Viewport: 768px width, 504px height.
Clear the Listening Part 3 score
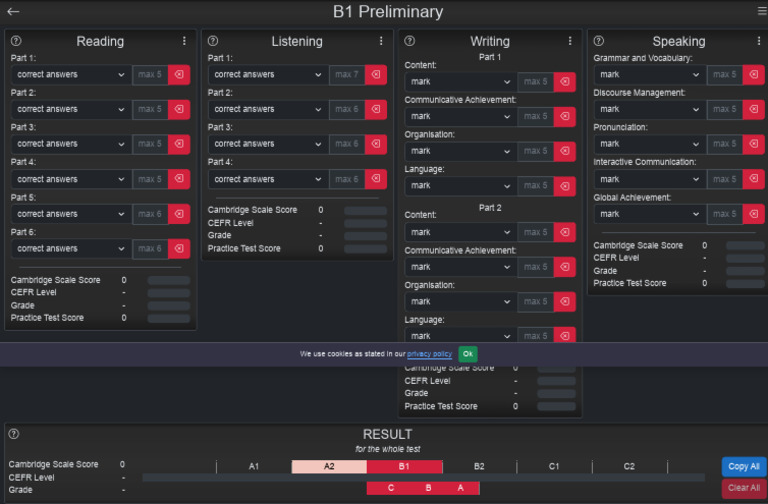375,144
